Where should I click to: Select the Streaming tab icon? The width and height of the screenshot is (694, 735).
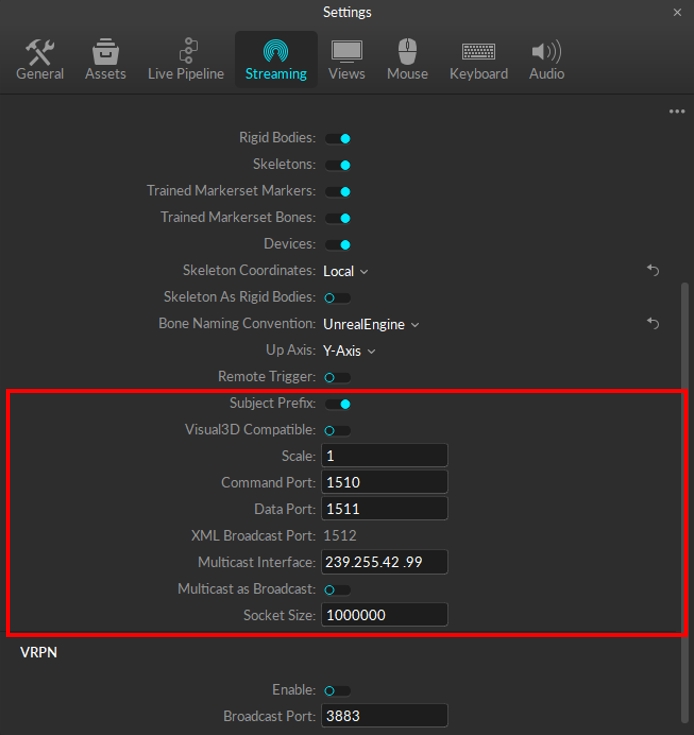pyautogui.click(x=276, y=51)
